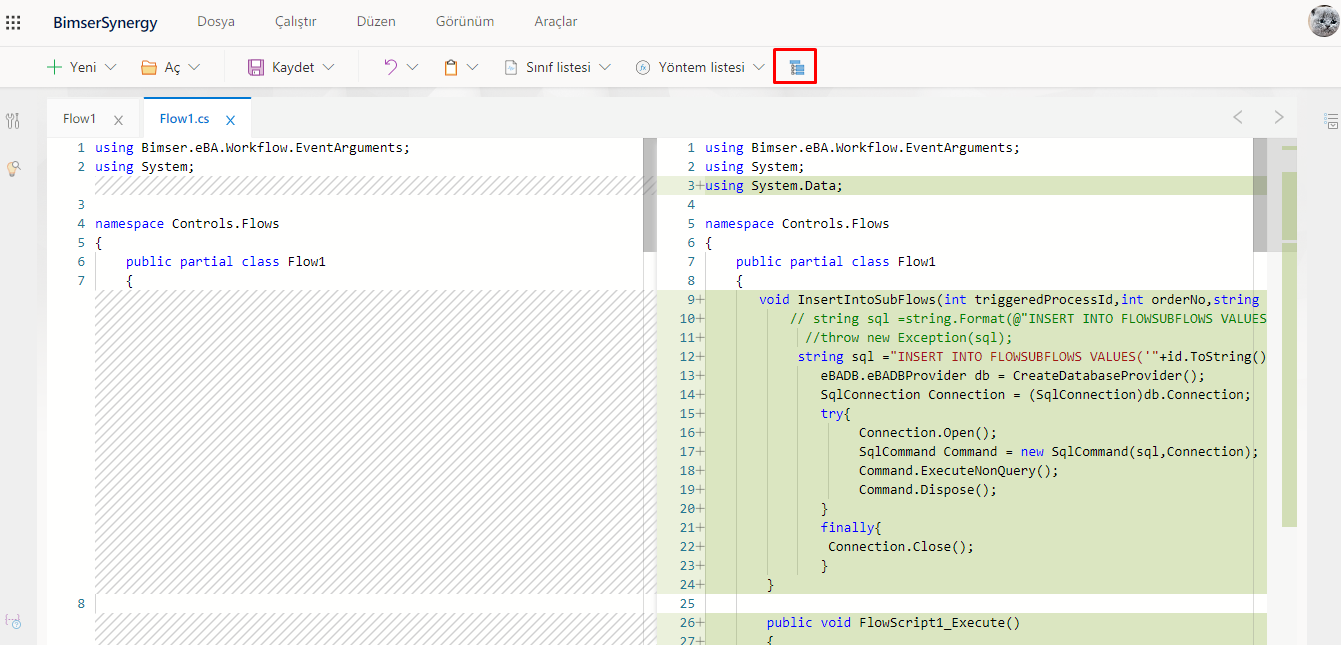Expand the Yöntem listesi dropdown
This screenshot has width=1341, height=645.
pyautogui.click(x=759, y=67)
